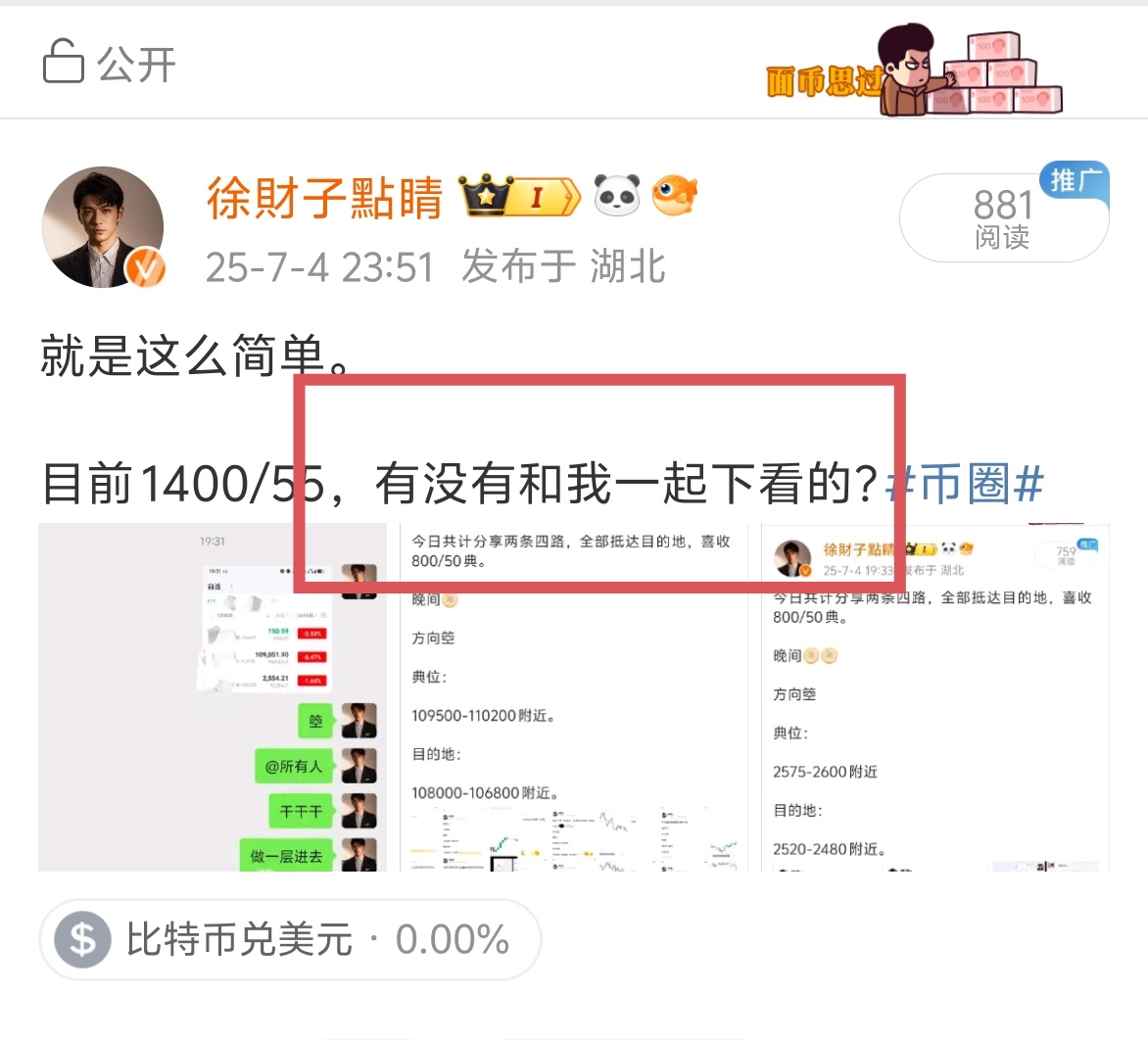Tap the 发布于 湖北 location text
This screenshot has height=1040, width=1148.
(x=563, y=265)
